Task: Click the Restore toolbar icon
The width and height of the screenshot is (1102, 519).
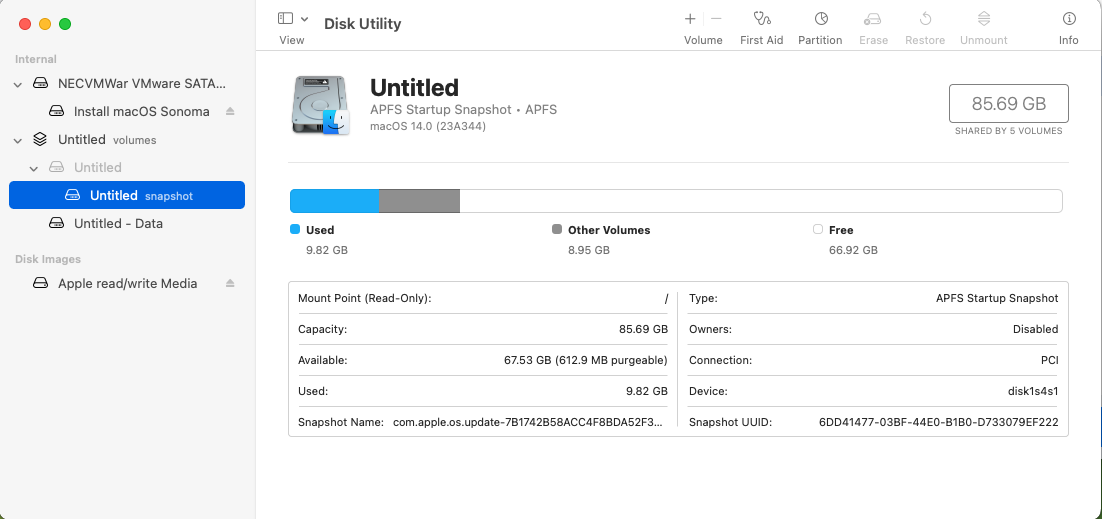Action: (x=925, y=19)
